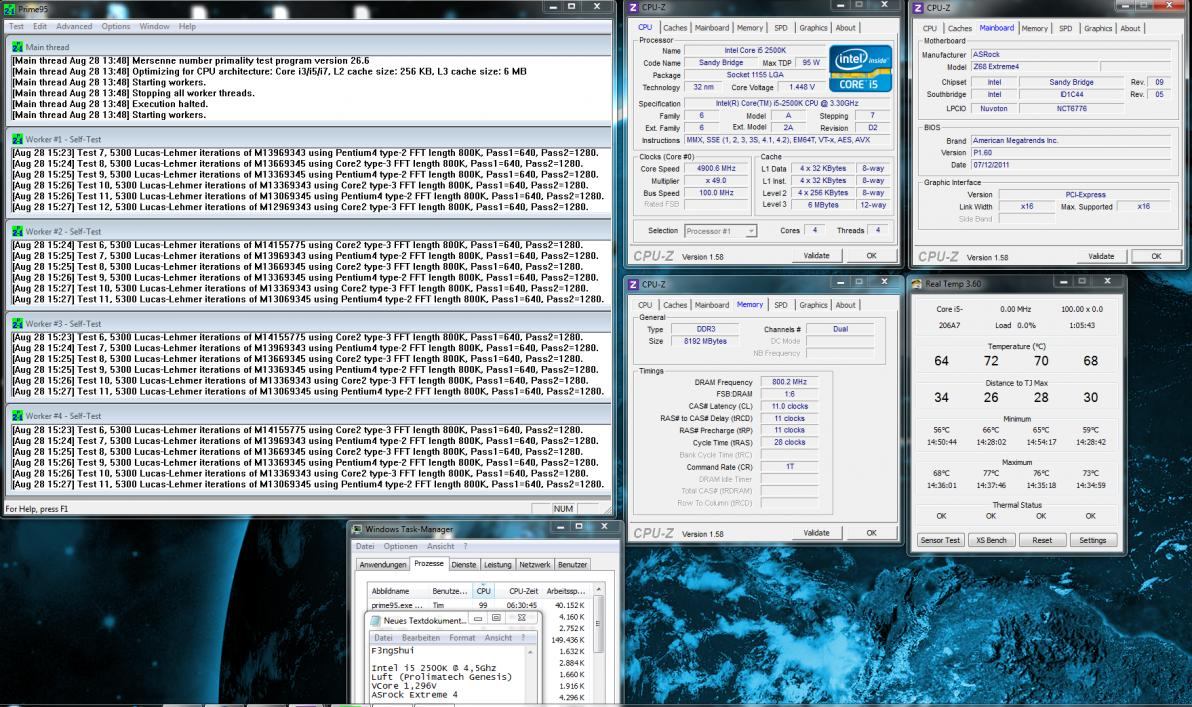Switch to CPU tab in CPU-Z Memory window
The image size is (1192, 707).
point(645,305)
